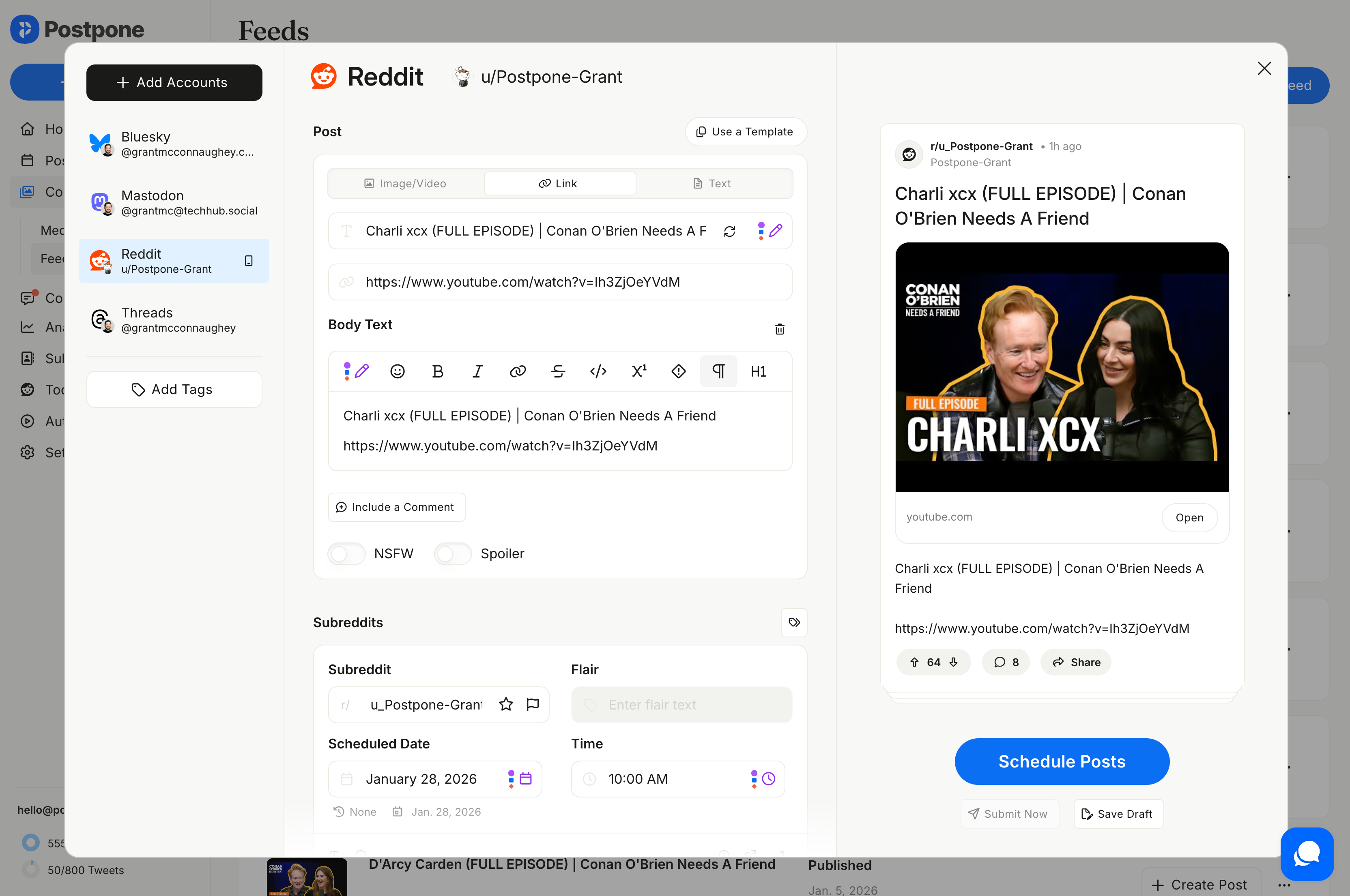Delete body text with trash icon
Image resolution: width=1350 pixels, height=896 pixels.
click(x=779, y=329)
